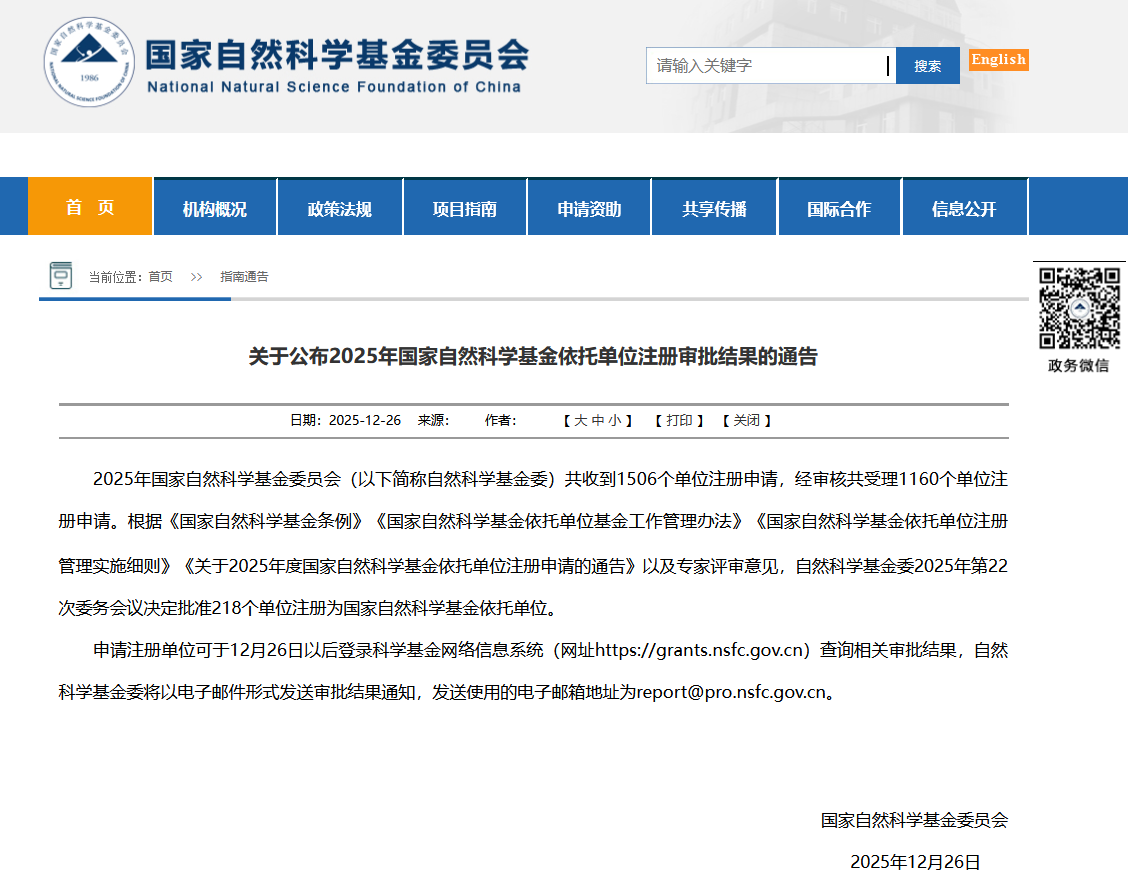
Task: Switch to the English site version
Action: pos(998,60)
